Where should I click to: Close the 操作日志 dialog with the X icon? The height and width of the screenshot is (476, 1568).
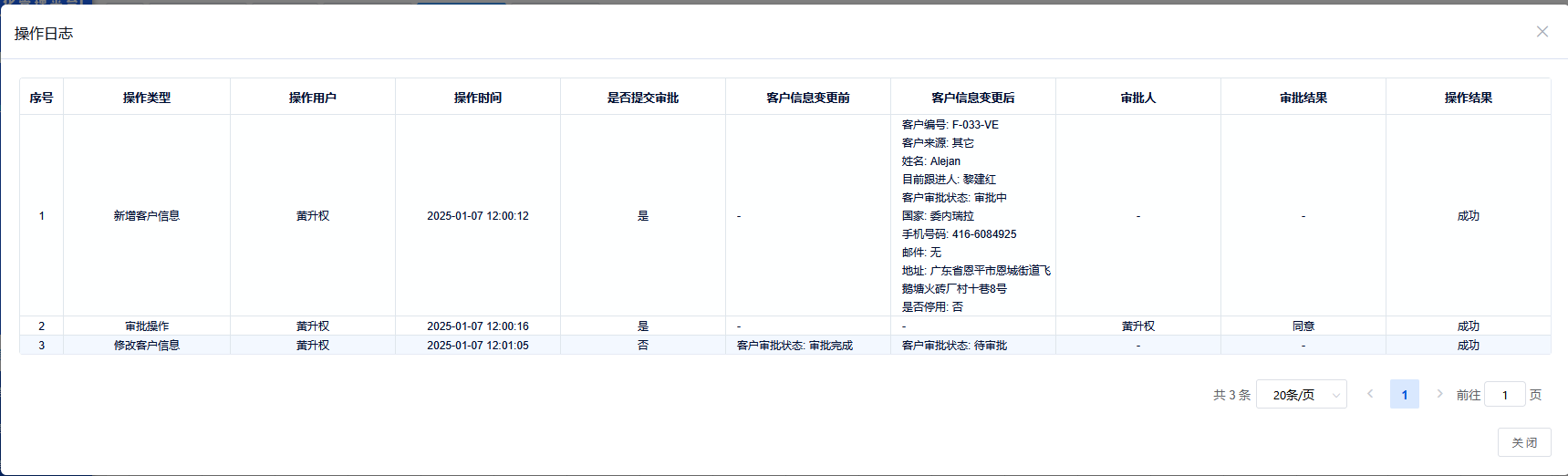coord(1542,32)
